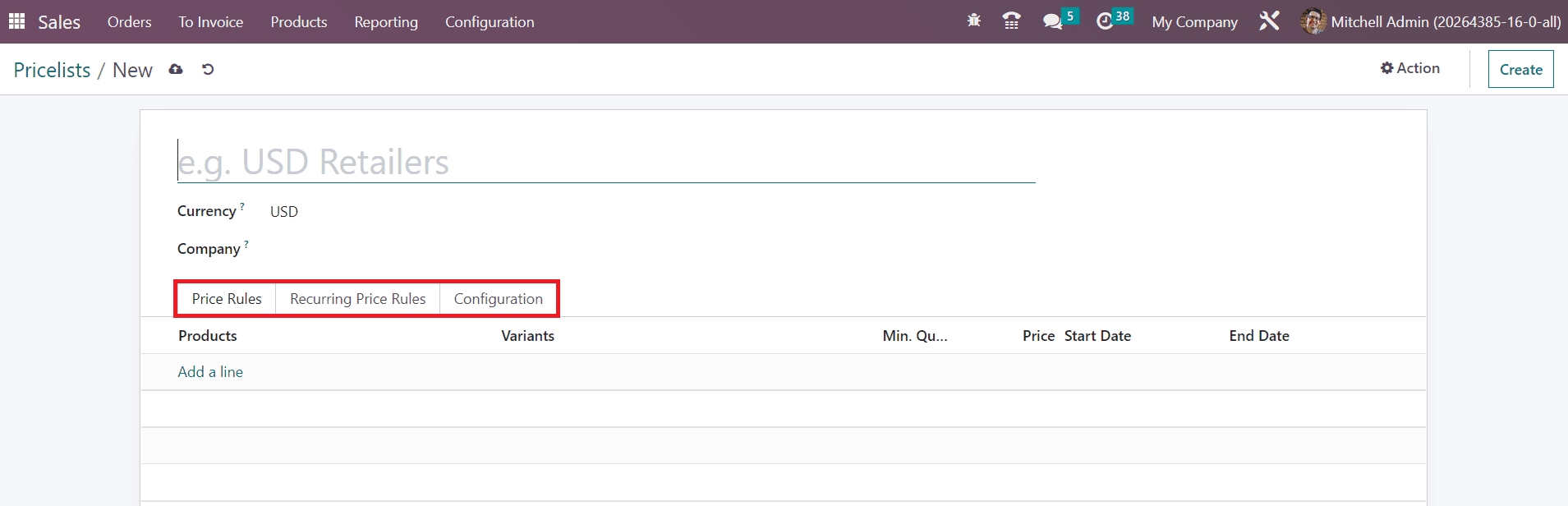Image resolution: width=1568 pixels, height=506 pixels.
Task: Click the Currency field value USD
Action: (x=284, y=212)
